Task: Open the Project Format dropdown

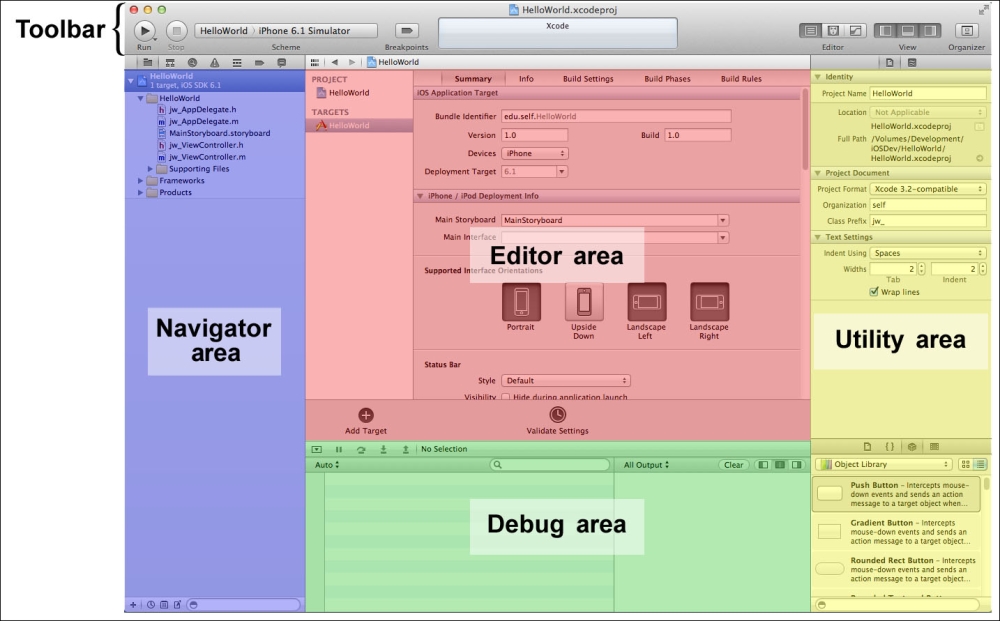Action: pyautogui.click(x=929, y=189)
